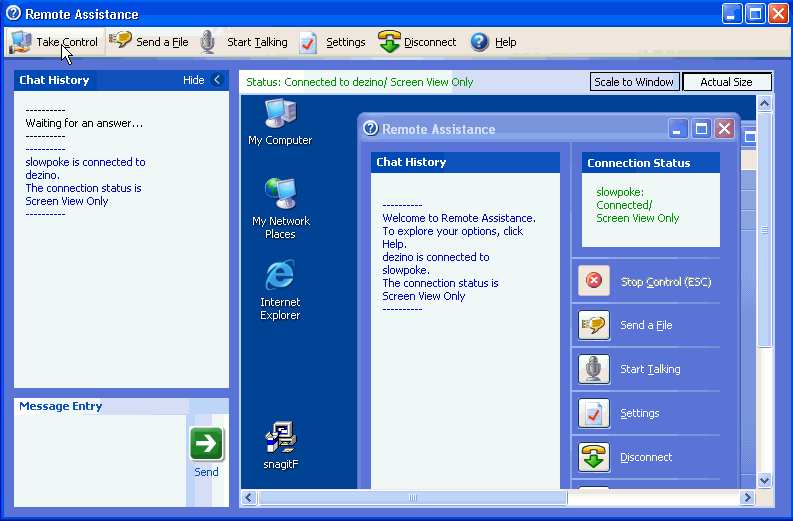
Task: Click 'slowpoke is connected to dezino.' chat text
Action: point(85,168)
